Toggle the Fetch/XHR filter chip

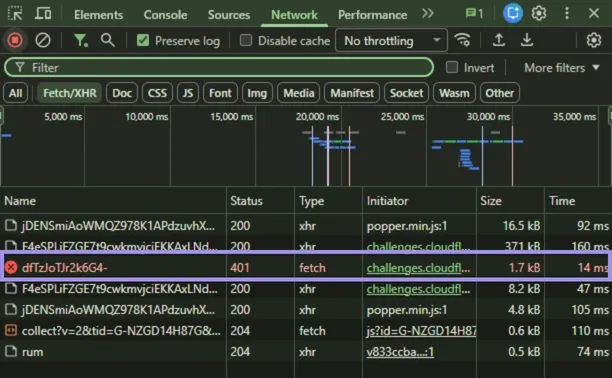tap(69, 93)
